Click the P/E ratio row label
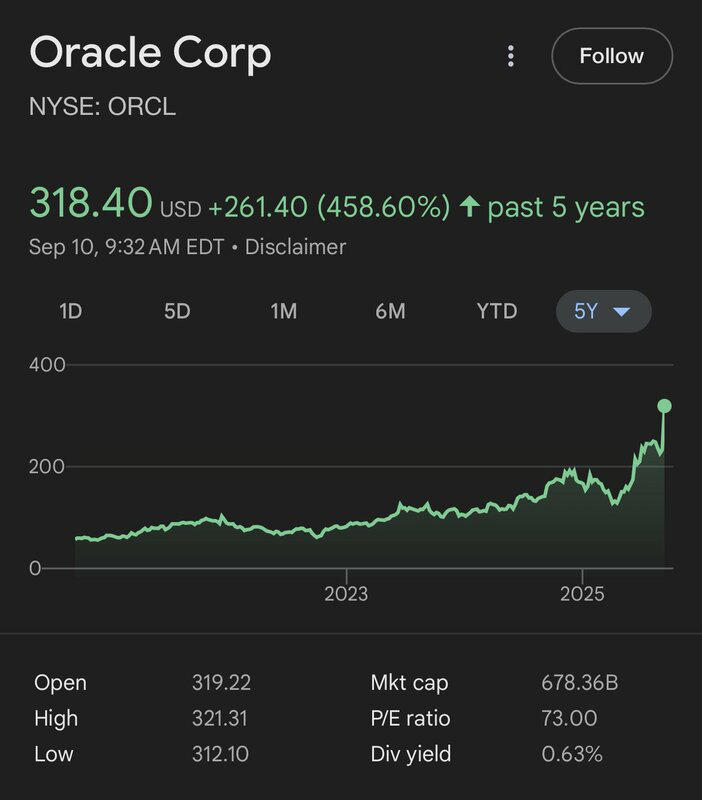This screenshot has width=702, height=800. (x=410, y=718)
